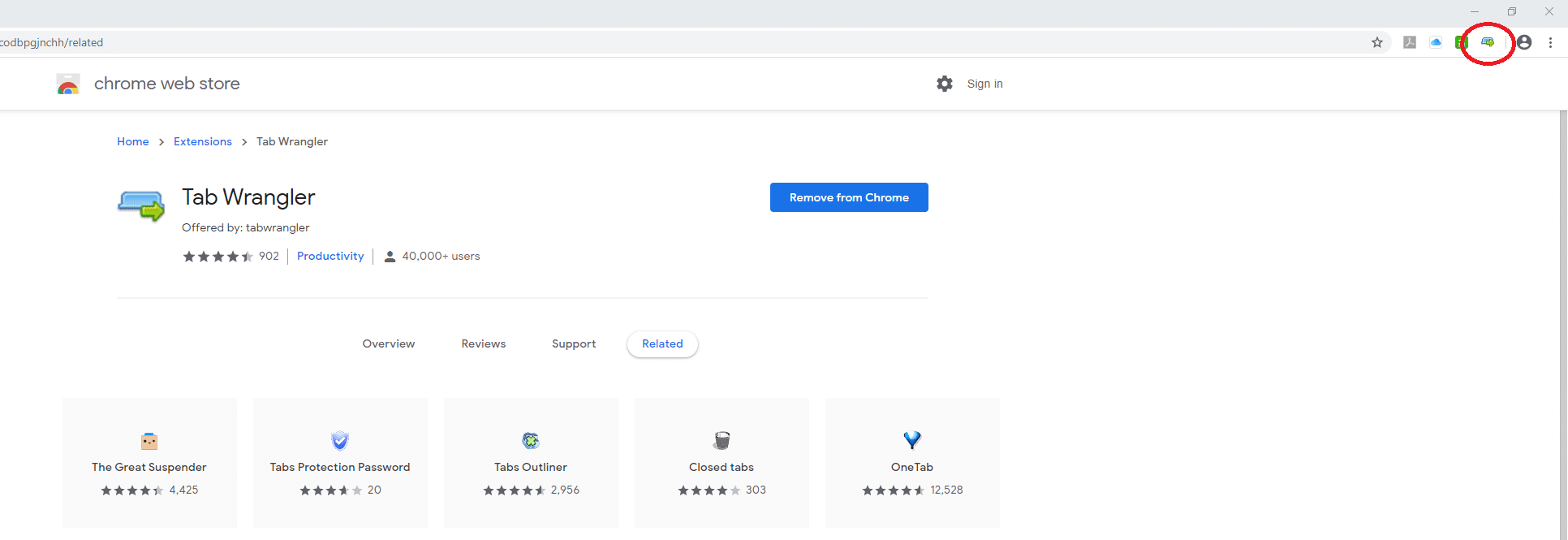This screenshot has height=540, width=1568.
Task: Open the Productivity category link
Action: 330,256
